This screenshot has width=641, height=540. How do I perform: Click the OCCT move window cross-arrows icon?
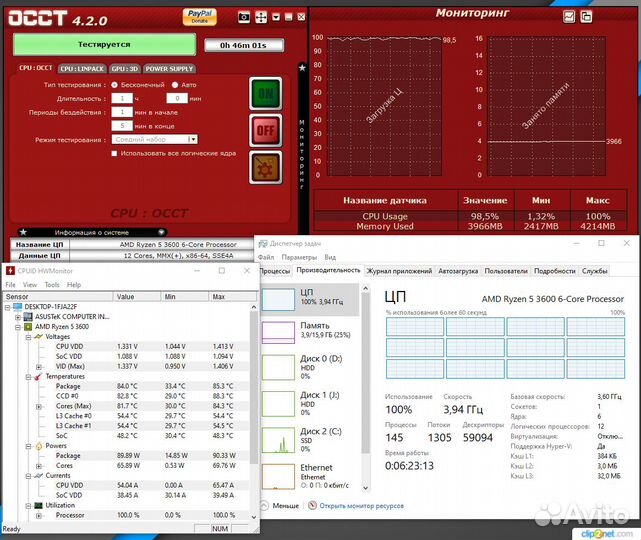(261, 17)
